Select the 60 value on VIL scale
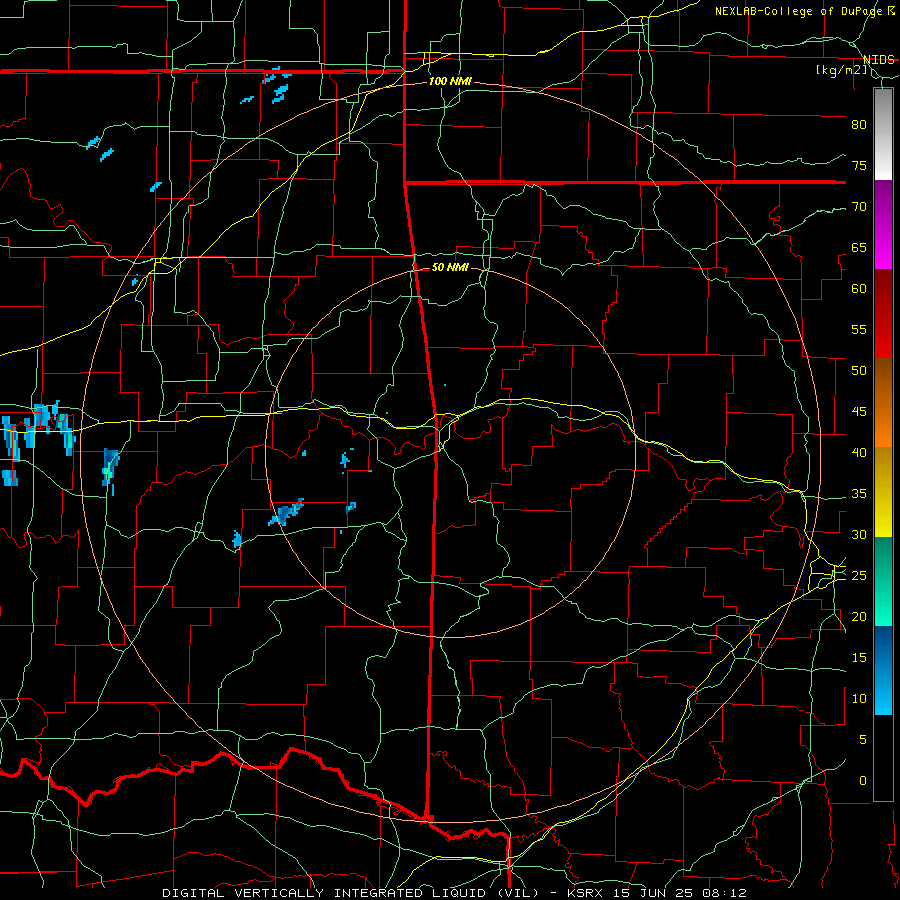The width and height of the screenshot is (900, 900). (x=859, y=289)
